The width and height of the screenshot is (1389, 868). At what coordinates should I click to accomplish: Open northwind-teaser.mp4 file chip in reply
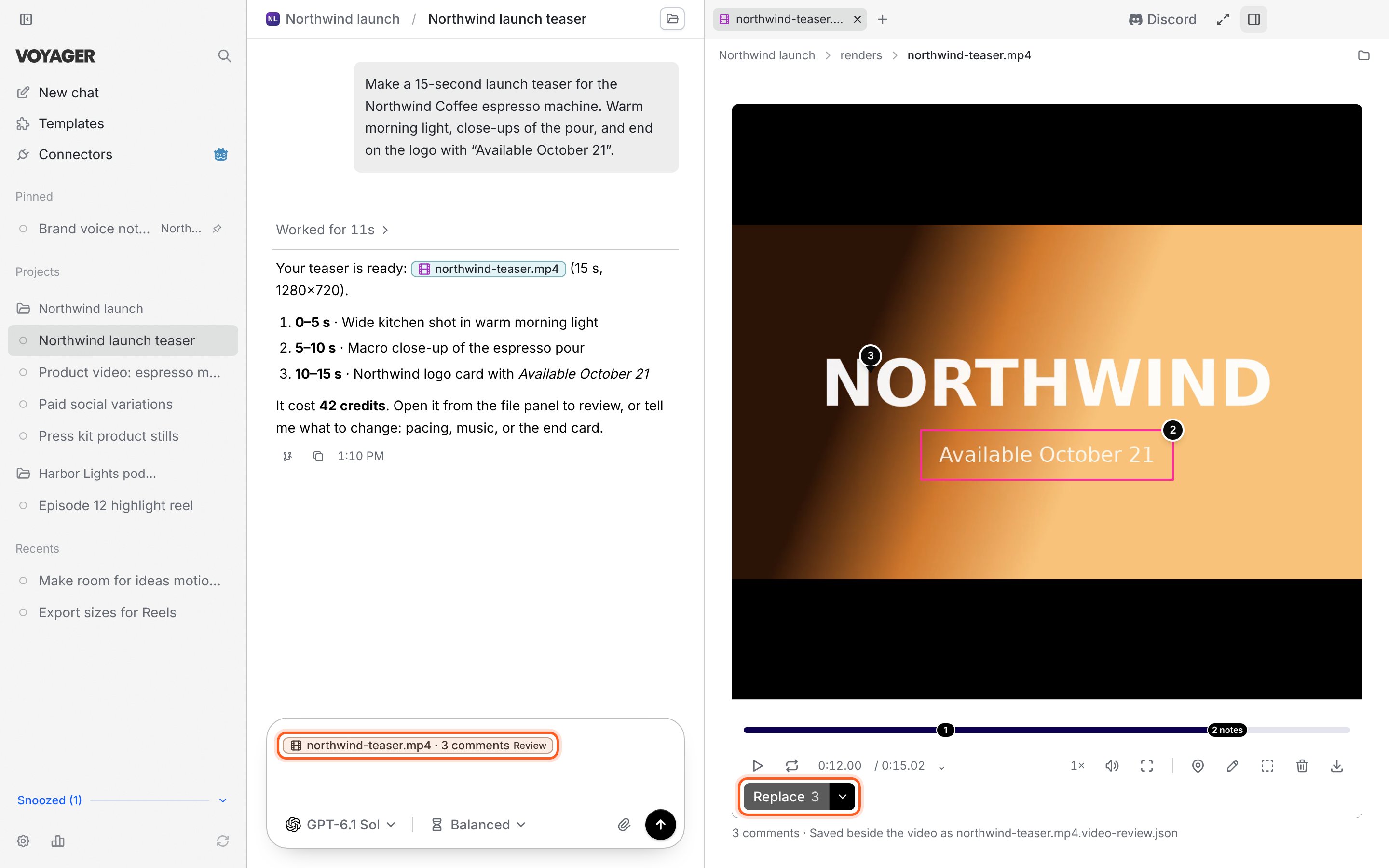tap(489, 269)
